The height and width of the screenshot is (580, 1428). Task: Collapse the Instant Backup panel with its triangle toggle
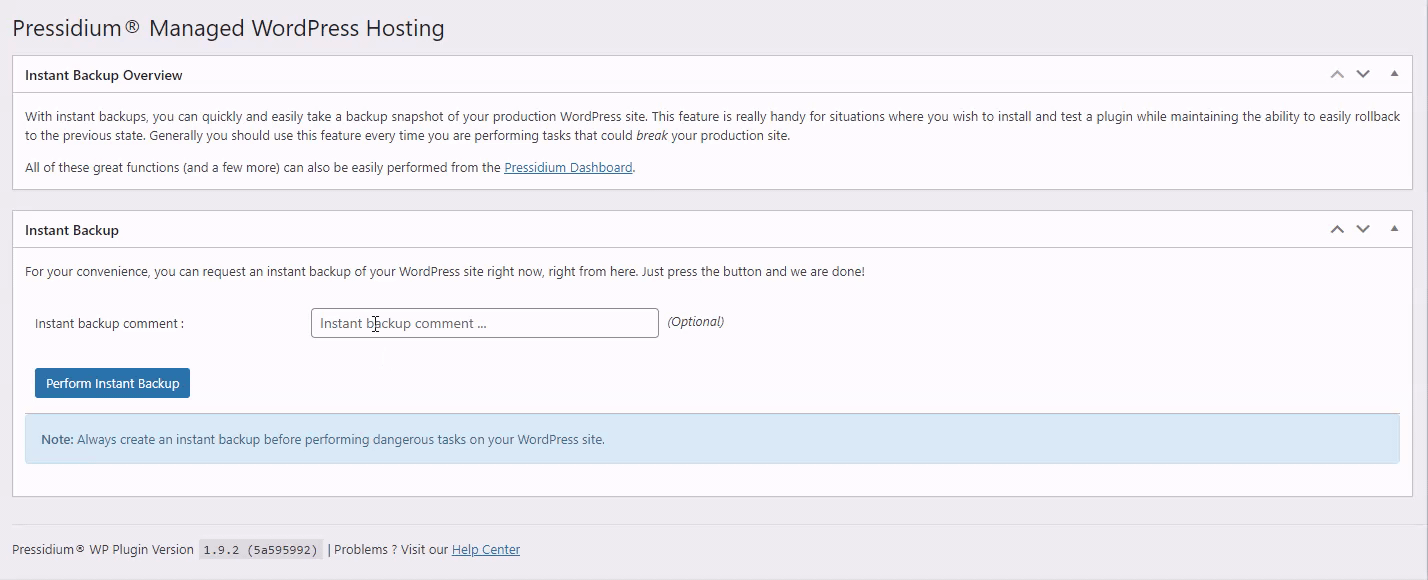[1394, 229]
